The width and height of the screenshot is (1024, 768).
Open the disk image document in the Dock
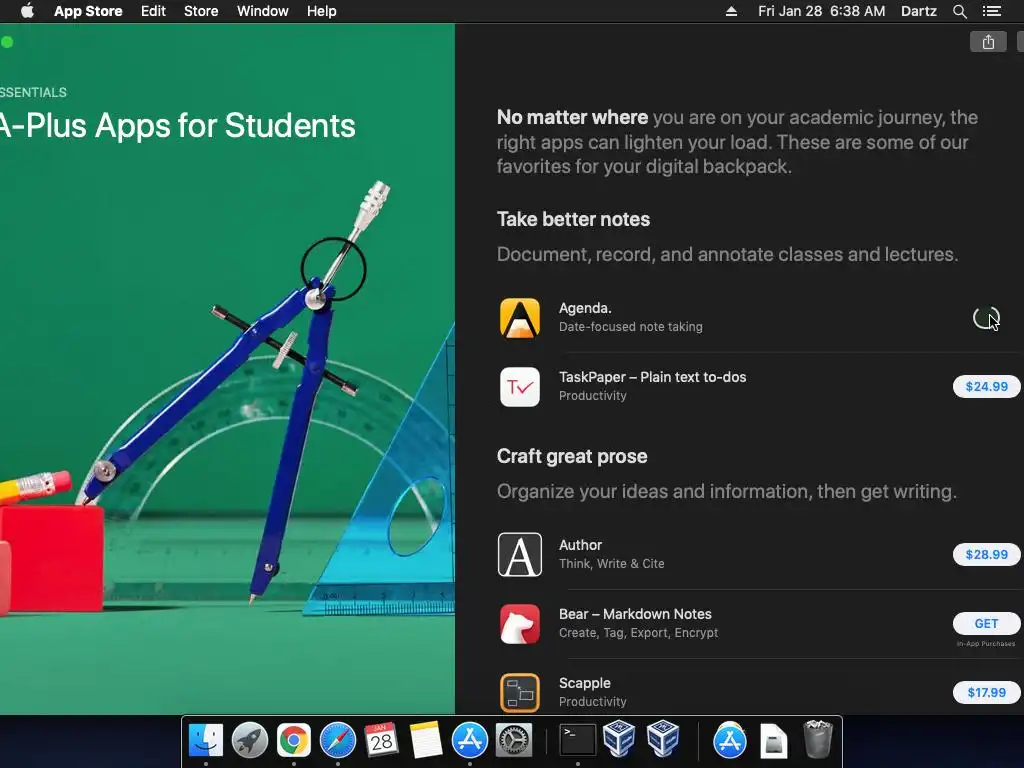click(774, 740)
